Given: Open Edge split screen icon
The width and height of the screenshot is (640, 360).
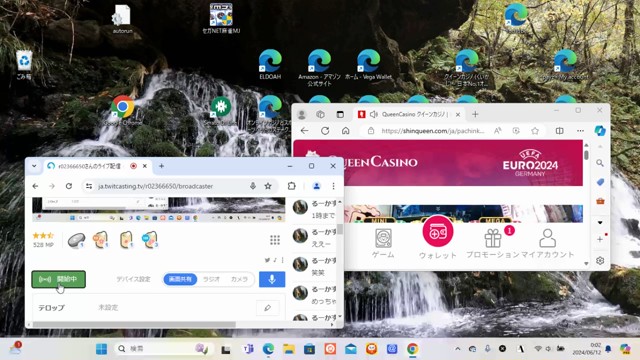Looking at the screenshot, I should click(560, 131).
